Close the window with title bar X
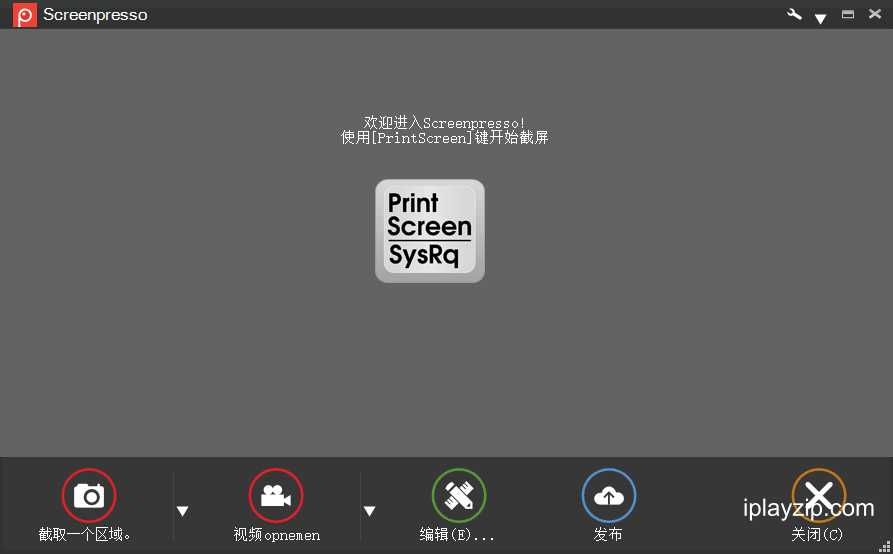Viewport: 893px width, 554px height. 875,14
